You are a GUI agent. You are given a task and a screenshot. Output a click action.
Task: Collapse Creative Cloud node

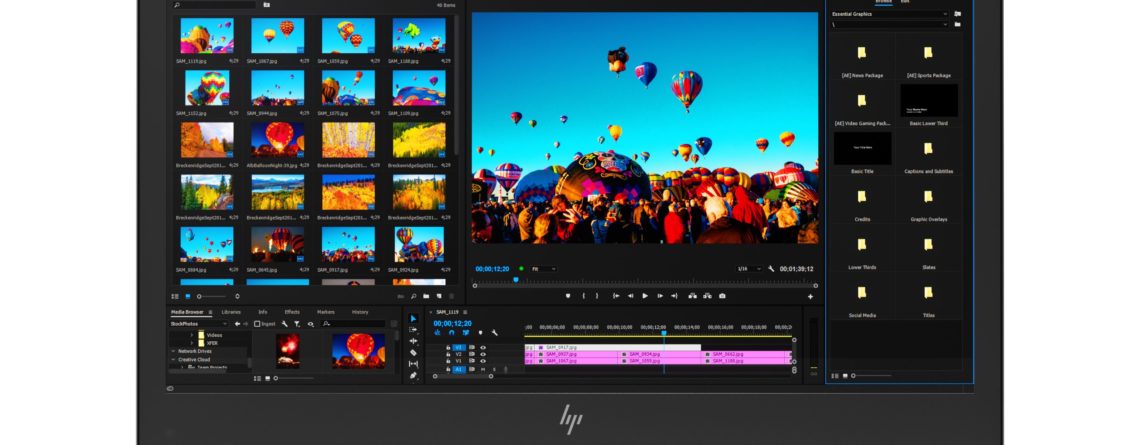click(173, 359)
